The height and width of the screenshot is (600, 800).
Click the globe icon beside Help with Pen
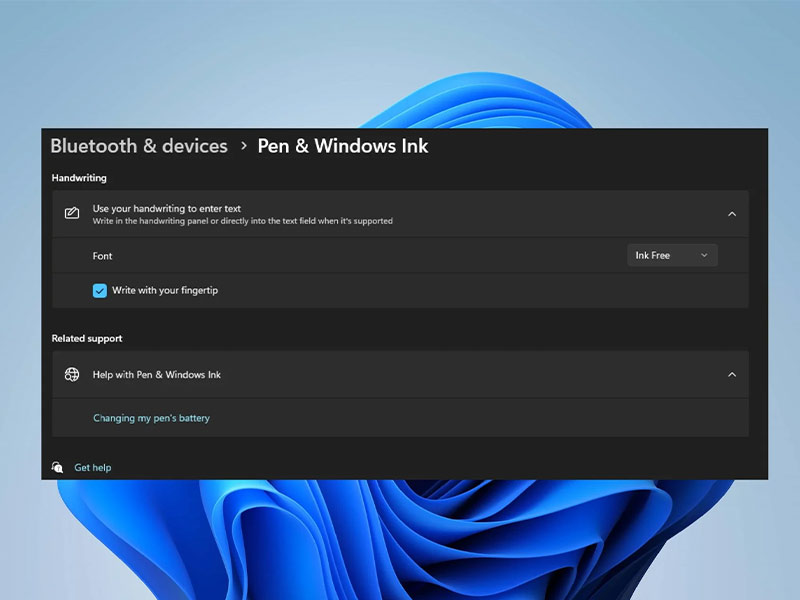pos(72,374)
